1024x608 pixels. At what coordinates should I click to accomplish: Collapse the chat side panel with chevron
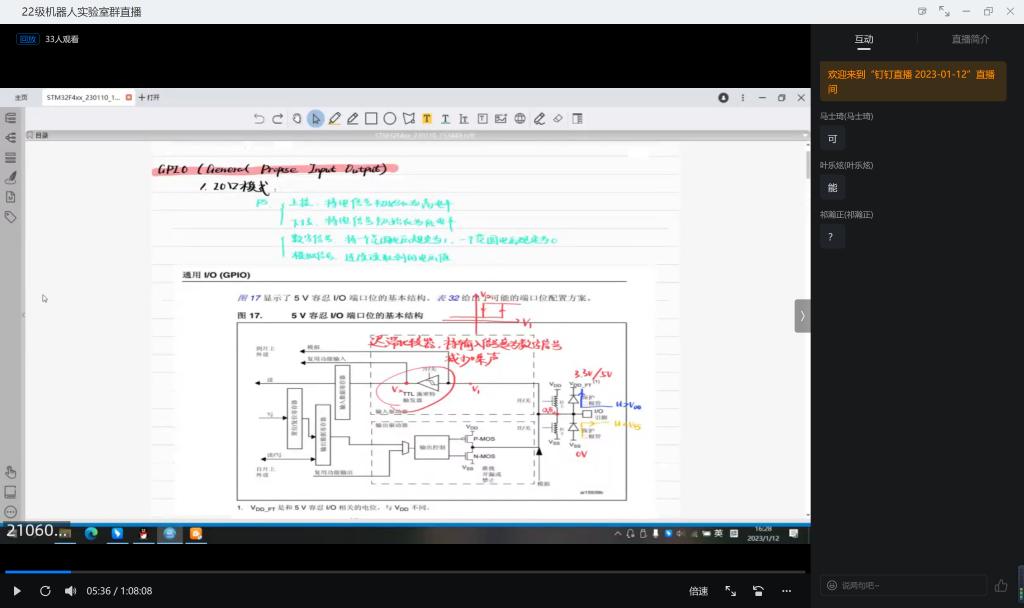click(x=802, y=315)
